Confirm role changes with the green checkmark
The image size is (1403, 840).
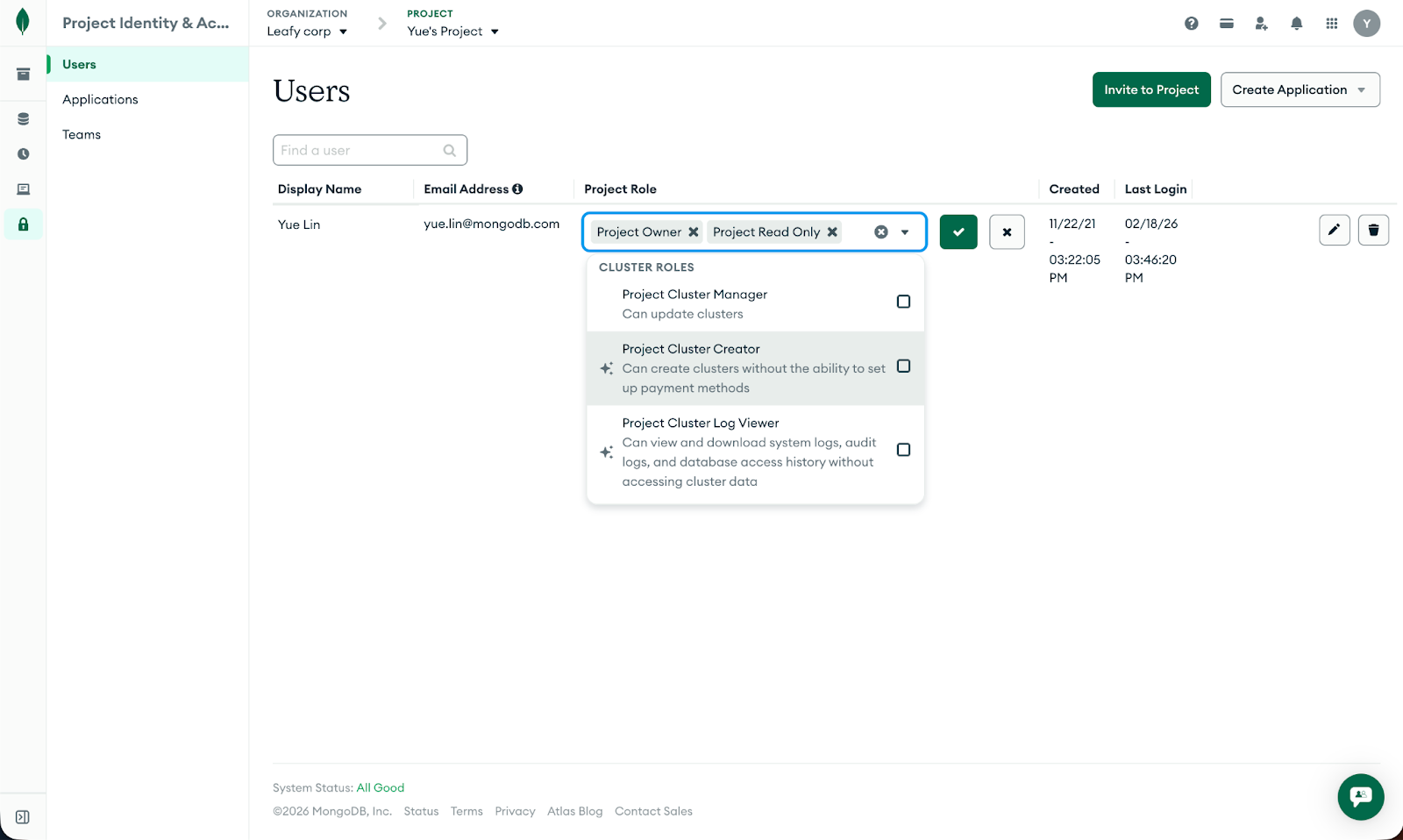[958, 231]
